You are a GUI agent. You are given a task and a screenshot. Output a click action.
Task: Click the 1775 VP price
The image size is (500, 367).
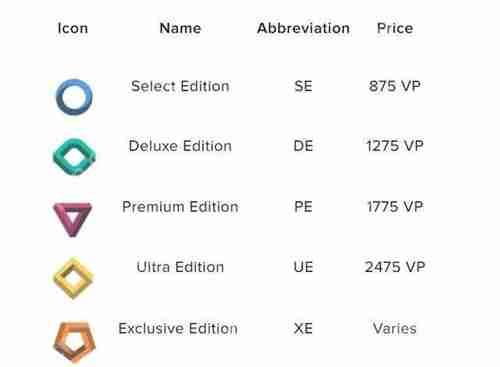395,207
